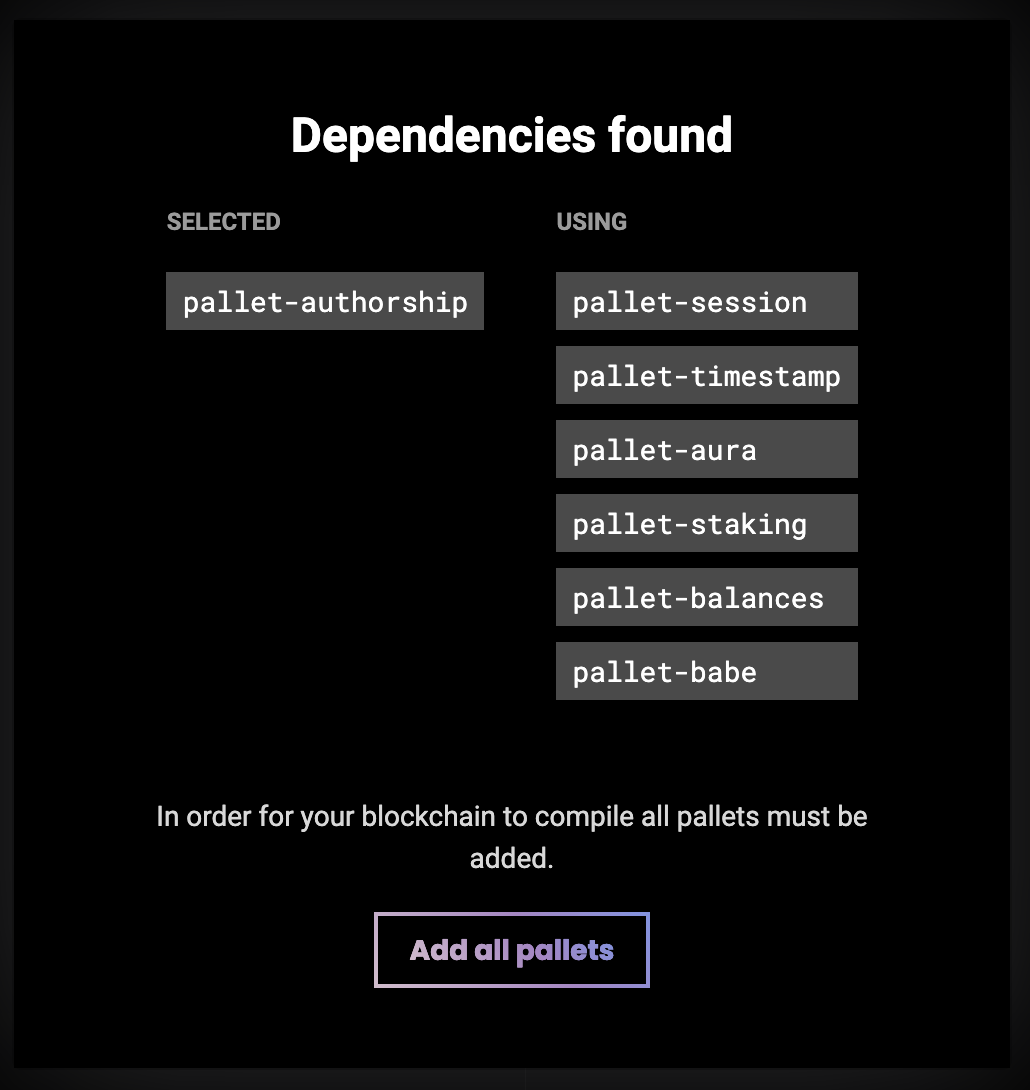Click the SELECTED column label
The height and width of the screenshot is (1090, 1030).
click(x=223, y=222)
